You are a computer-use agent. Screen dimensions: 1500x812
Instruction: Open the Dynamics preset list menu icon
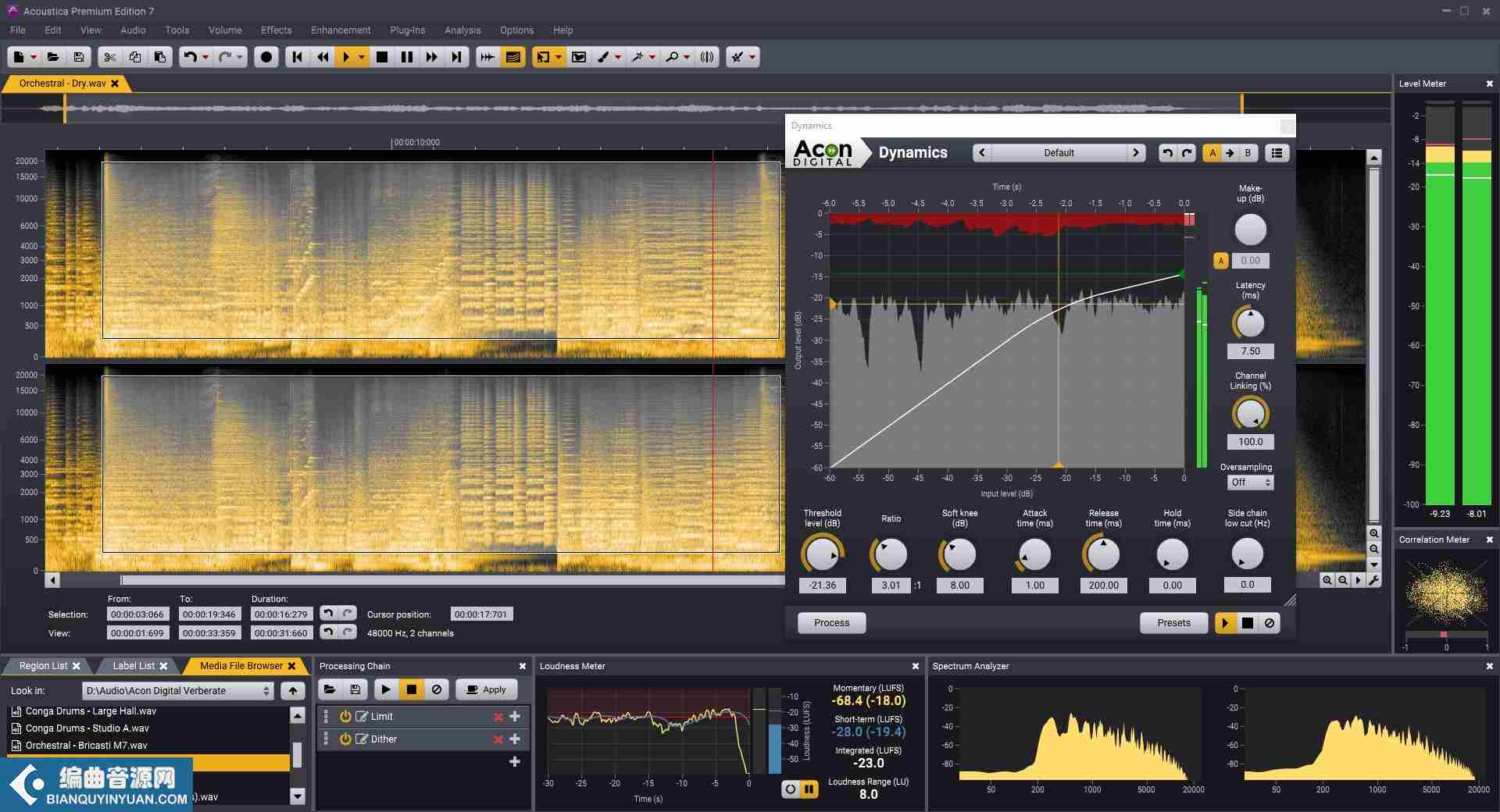1277,153
